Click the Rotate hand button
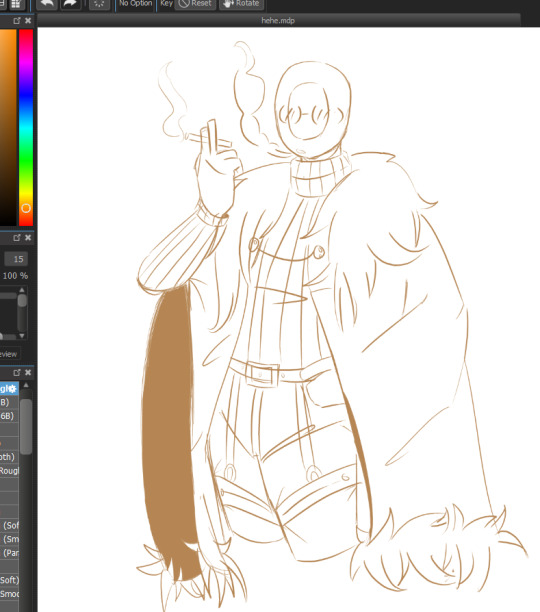Image resolution: width=540 pixels, height=612 pixels. [x=241, y=4]
